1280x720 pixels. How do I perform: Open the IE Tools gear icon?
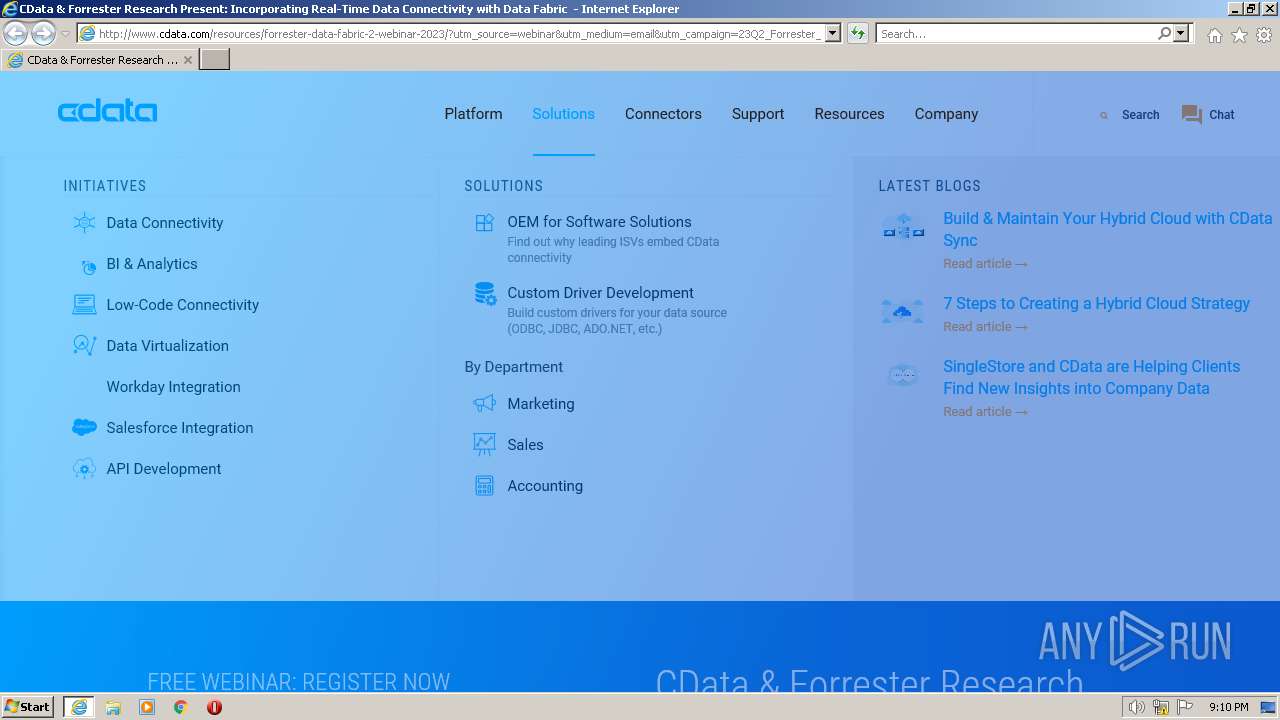[1264, 35]
